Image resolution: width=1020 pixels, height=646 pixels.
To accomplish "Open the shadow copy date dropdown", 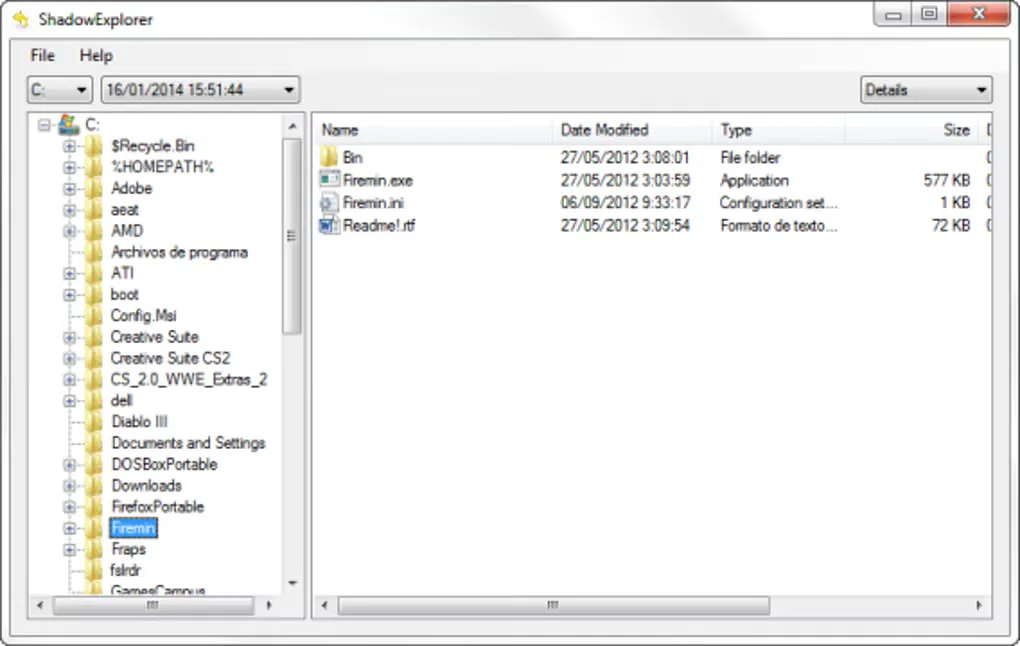I will tap(200, 90).
